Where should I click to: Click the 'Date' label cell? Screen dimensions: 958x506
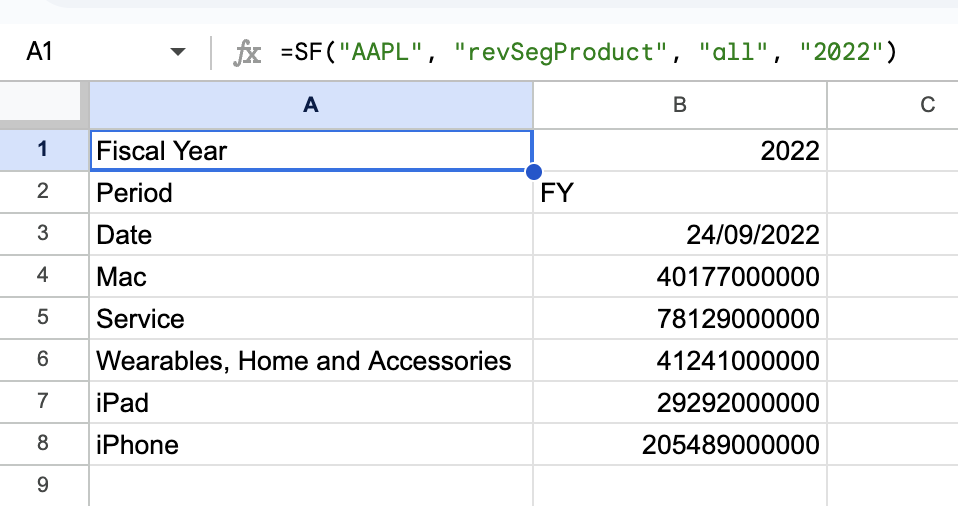[311, 235]
